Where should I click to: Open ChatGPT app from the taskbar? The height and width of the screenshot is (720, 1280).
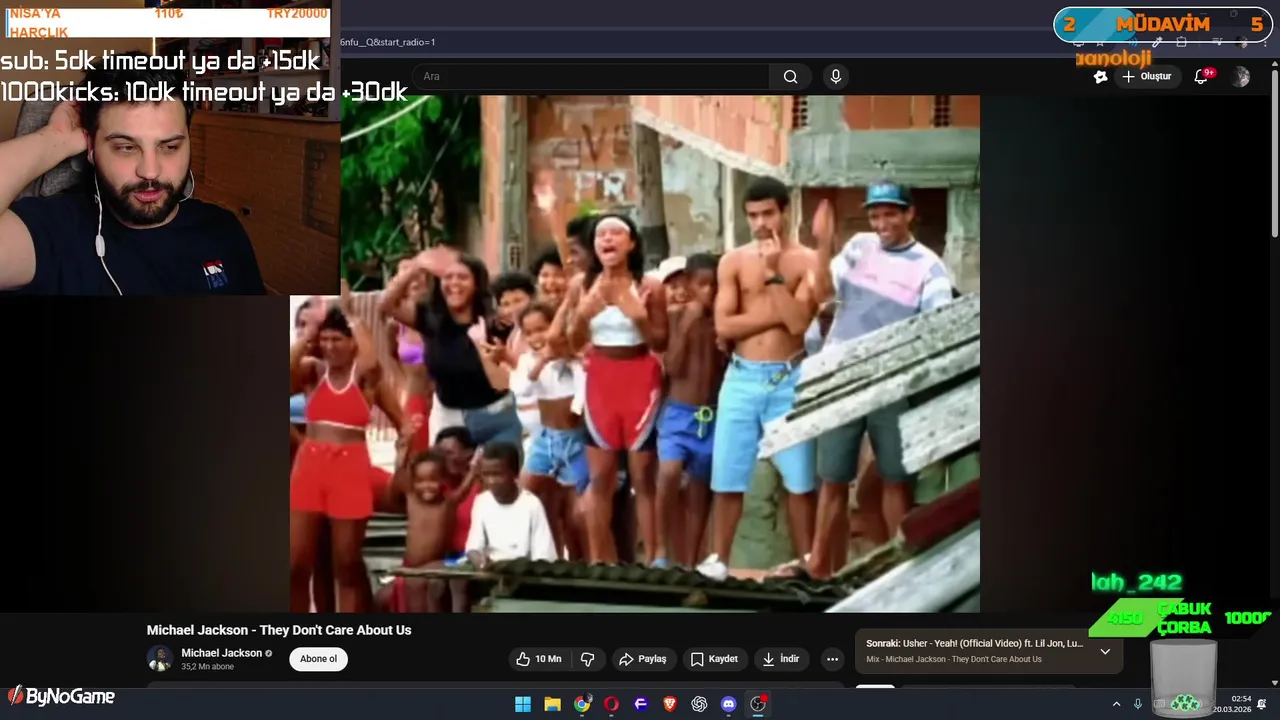point(699,704)
